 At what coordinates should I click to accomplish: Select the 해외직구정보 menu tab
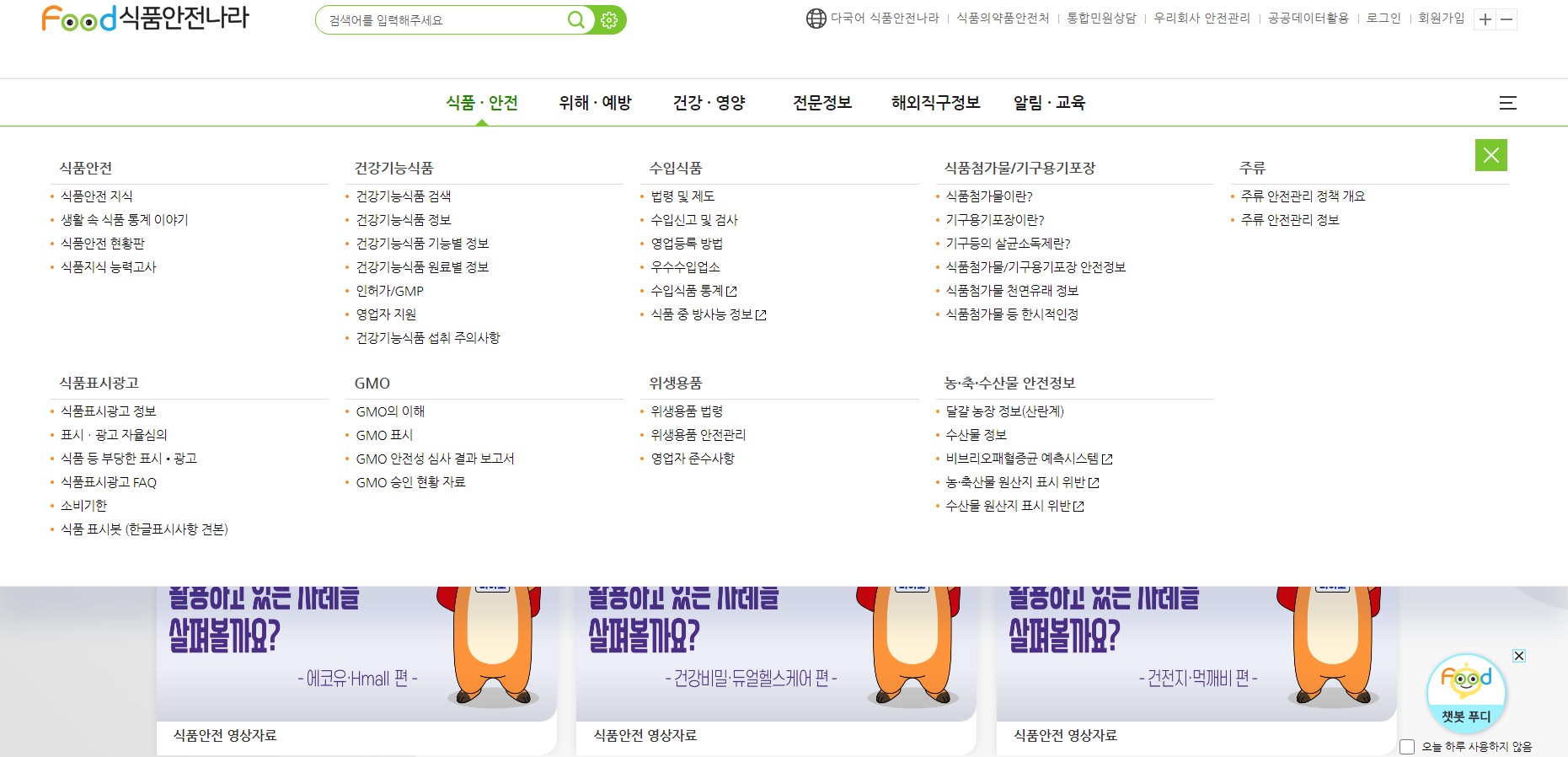pyautogui.click(x=935, y=103)
